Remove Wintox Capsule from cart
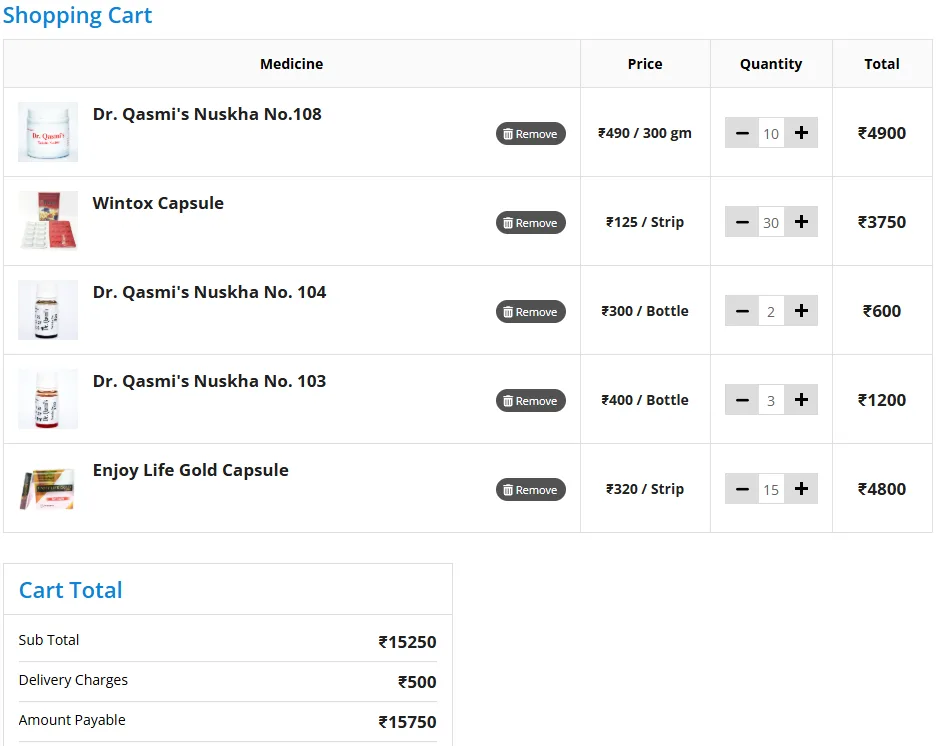 tap(530, 223)
